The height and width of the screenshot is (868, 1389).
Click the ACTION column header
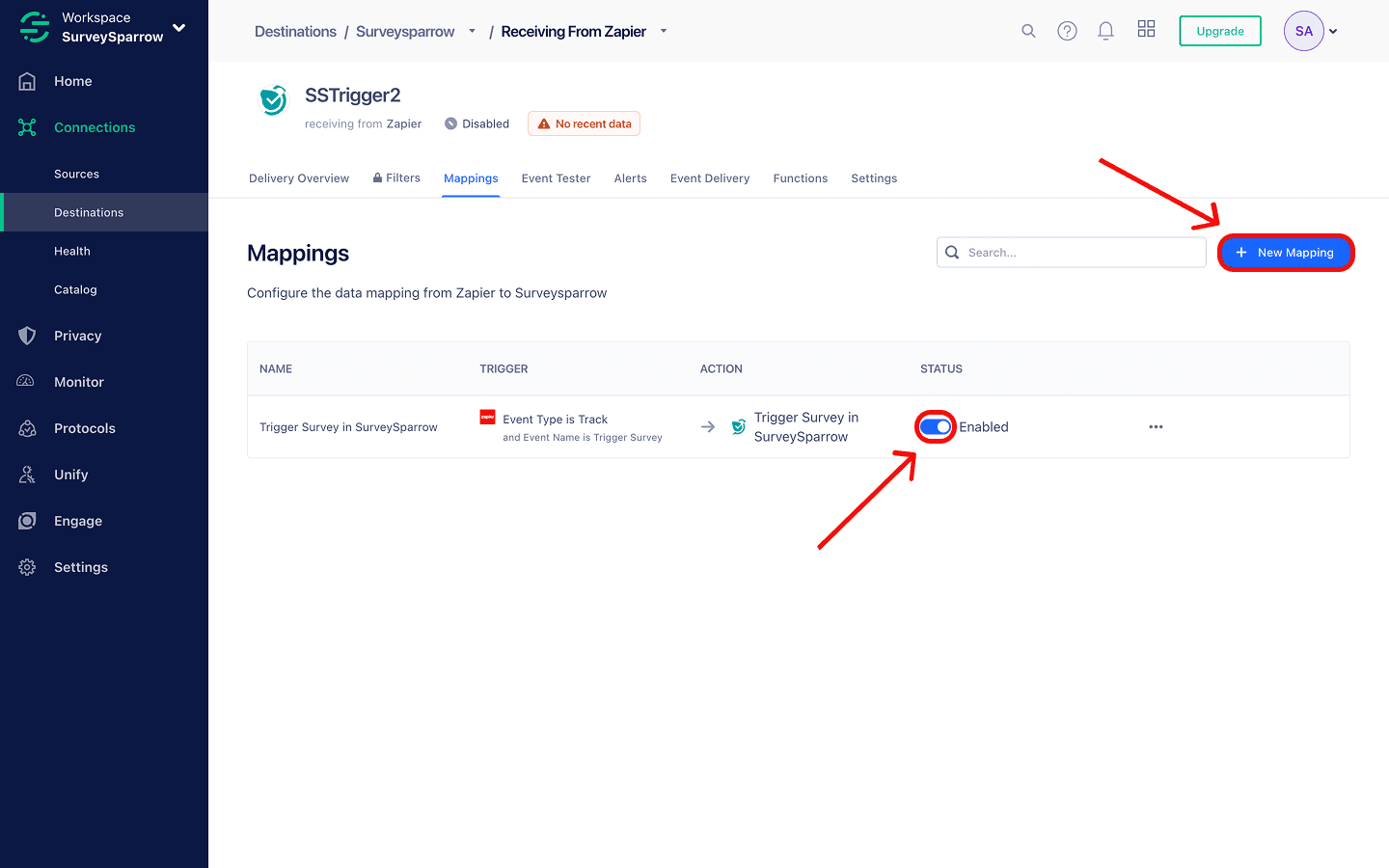click(722, 369)
